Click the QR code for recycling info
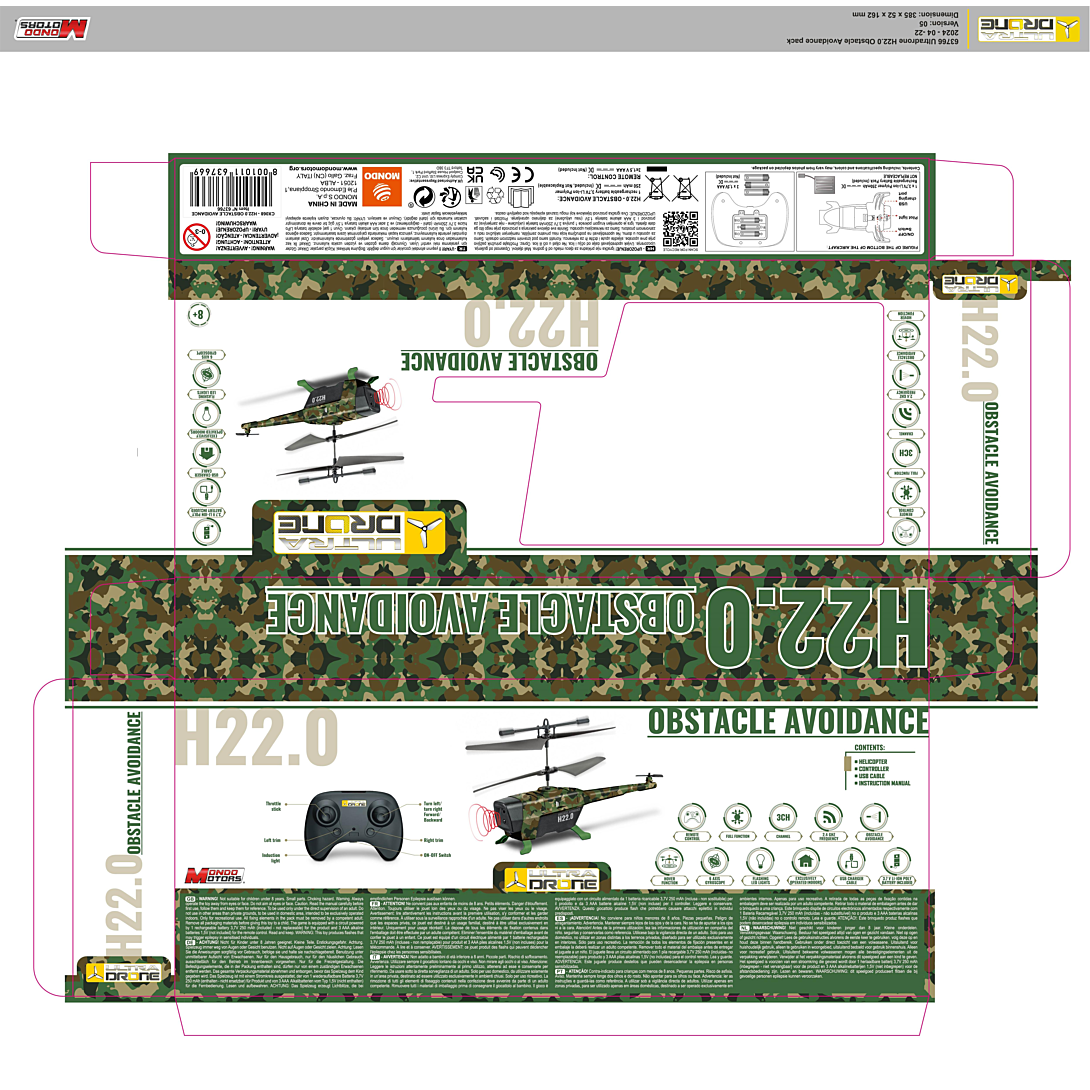This screenshot has height=1090, width=1090. click(680, 228)
